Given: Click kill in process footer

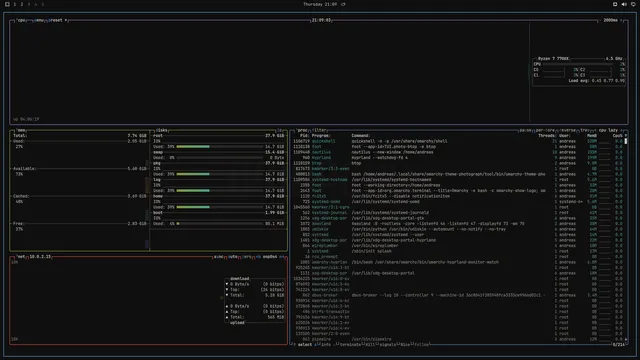Looking at the screenshot, I should coord(370,345).
